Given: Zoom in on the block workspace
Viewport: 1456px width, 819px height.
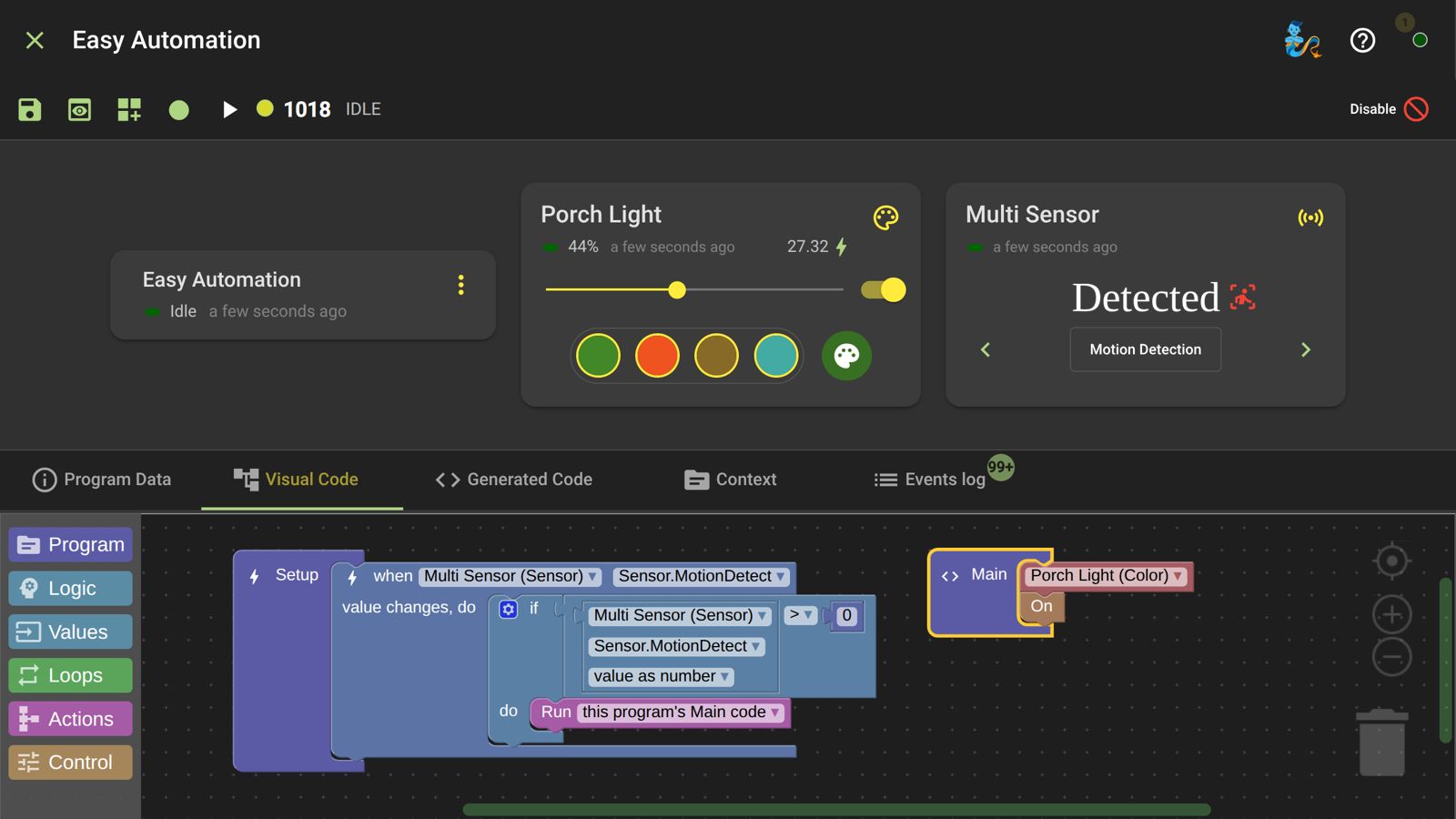Looking at the screenshot, I should pos(1391,615).
